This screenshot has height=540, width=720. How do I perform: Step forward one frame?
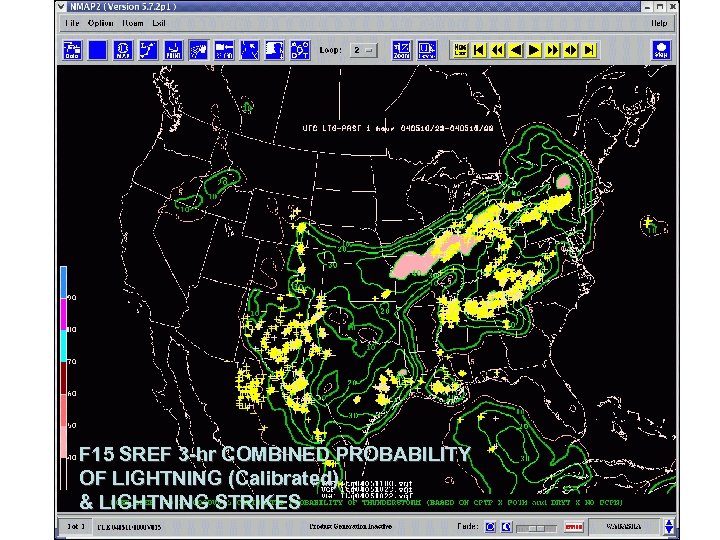(x=534, y=50)
